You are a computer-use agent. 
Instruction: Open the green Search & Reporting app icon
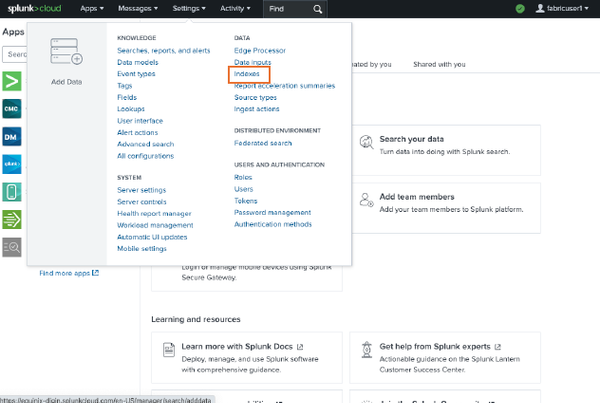(x=14, y=81)
